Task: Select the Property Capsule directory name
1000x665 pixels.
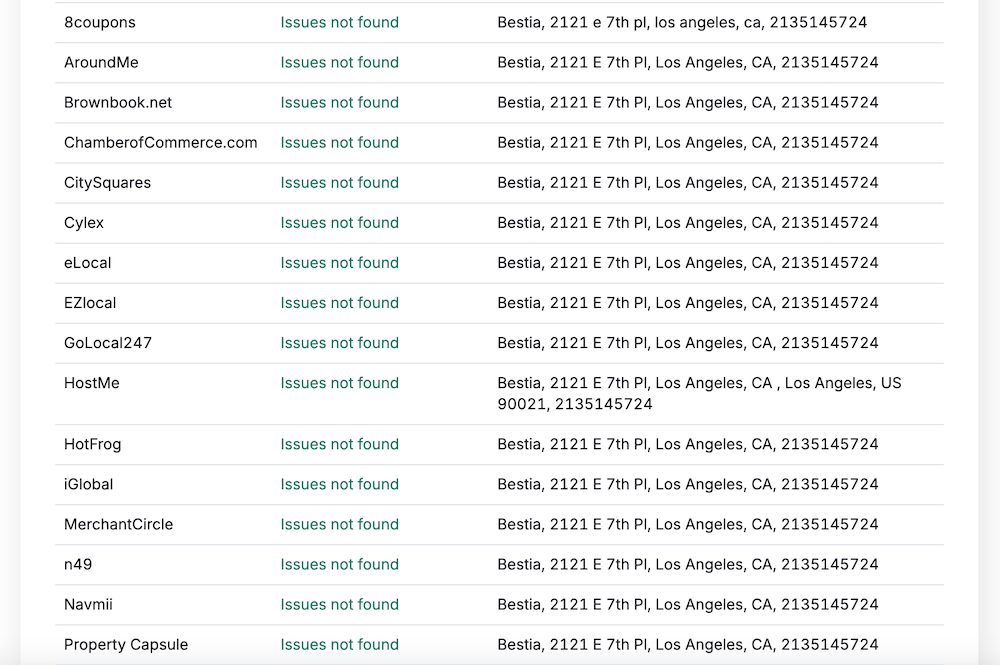Action: tap(126, 644)
